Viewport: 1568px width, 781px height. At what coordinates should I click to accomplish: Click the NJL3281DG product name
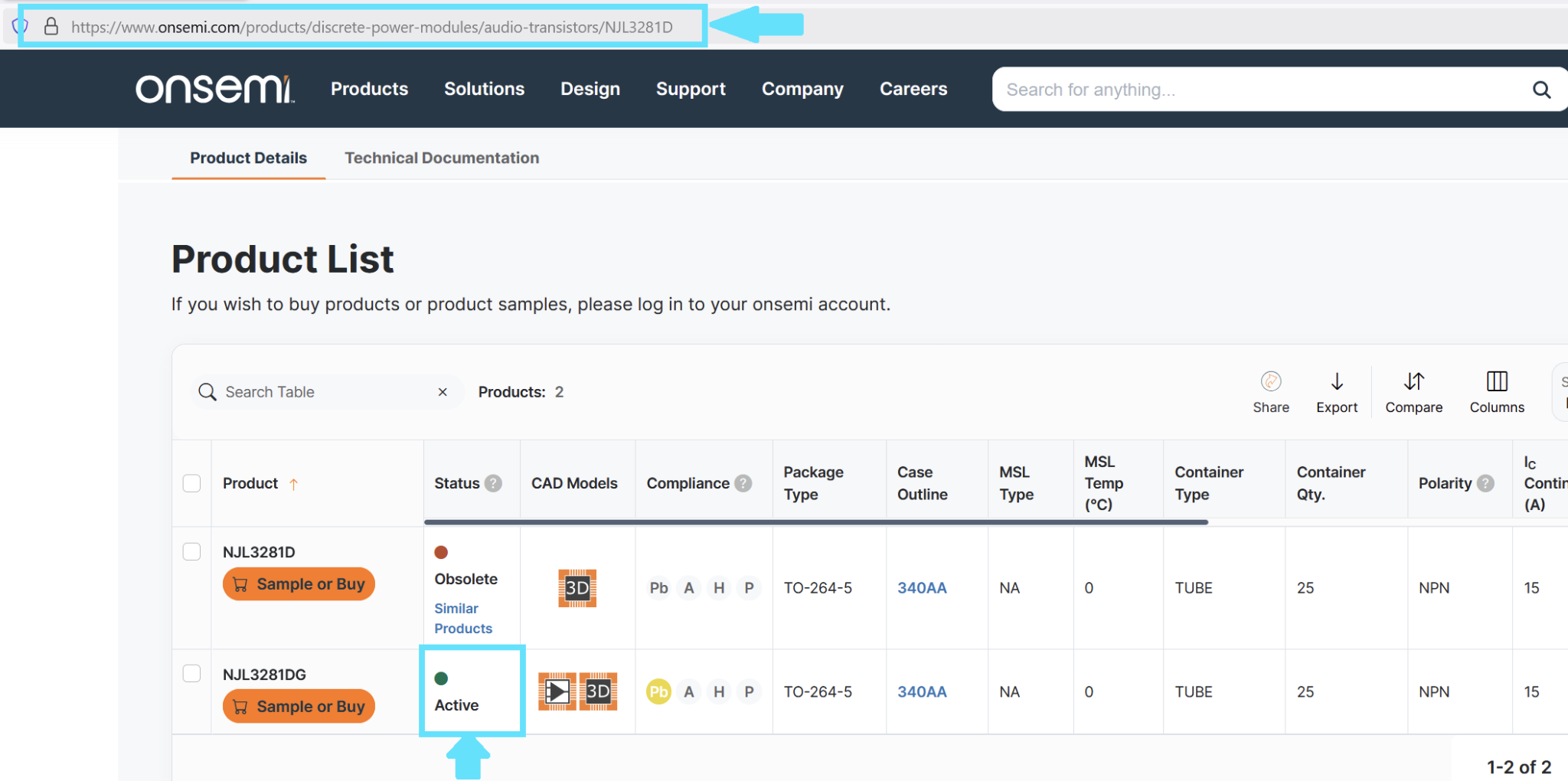(x=264, y=675)
